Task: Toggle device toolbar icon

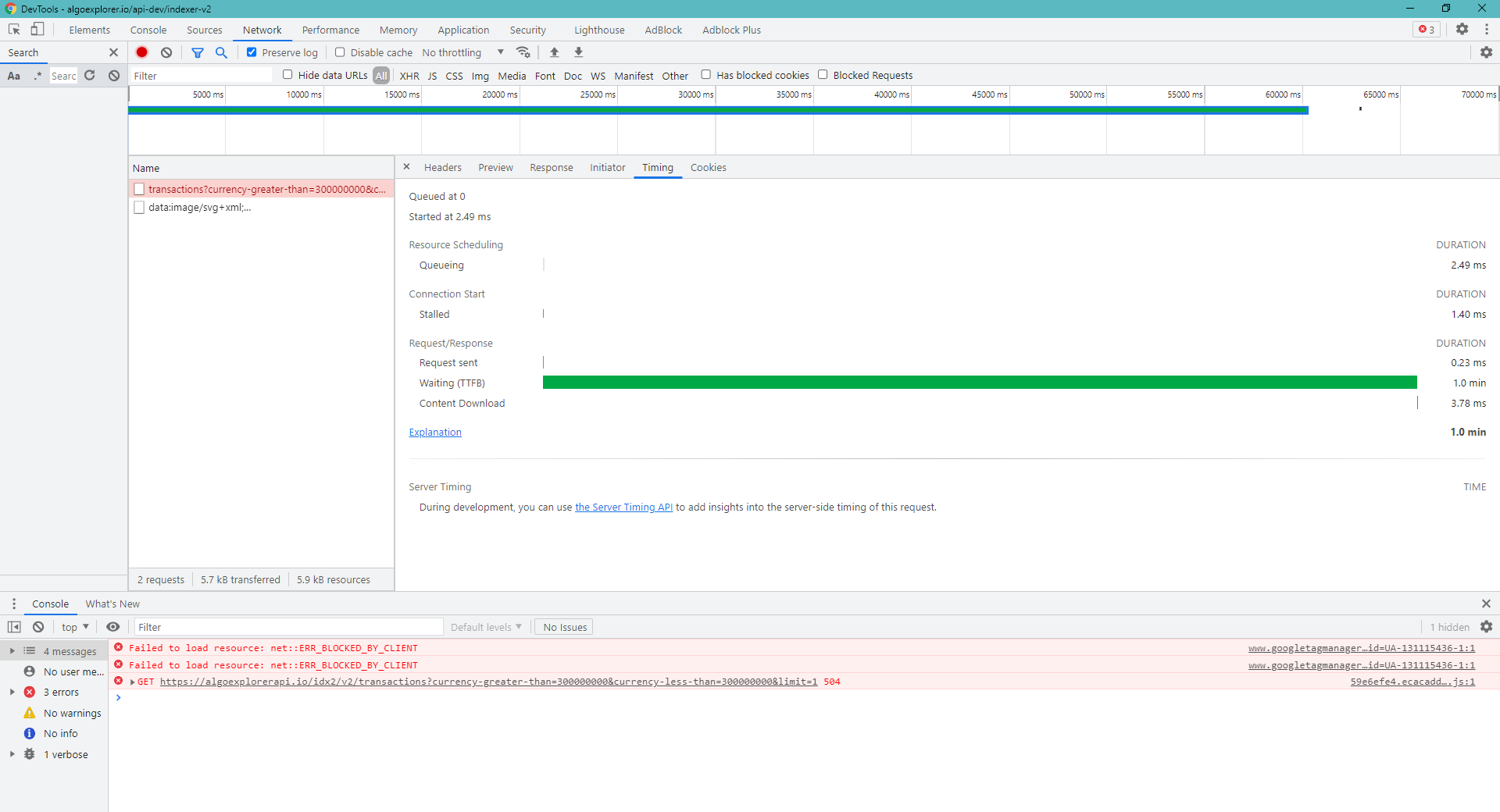Action: [x=37, y=30]
